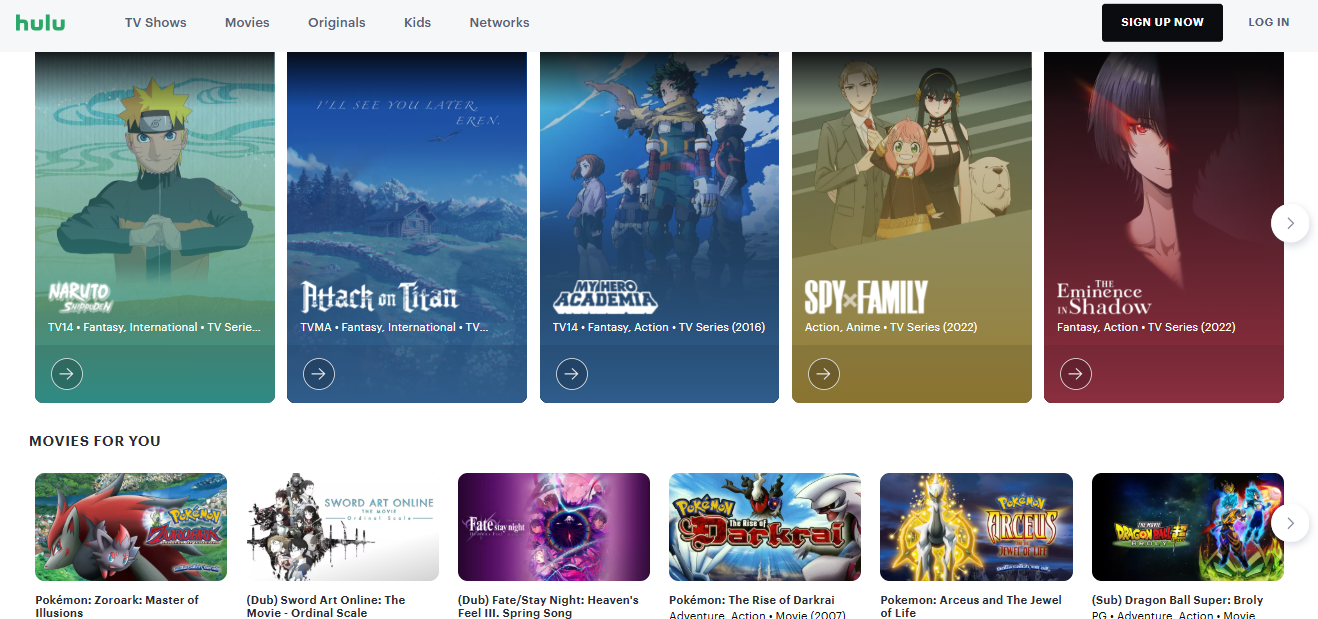The width and height of the screenshot is (1318, 619).
Task: Open the Movies menu
Action: [x=247, y=22]
